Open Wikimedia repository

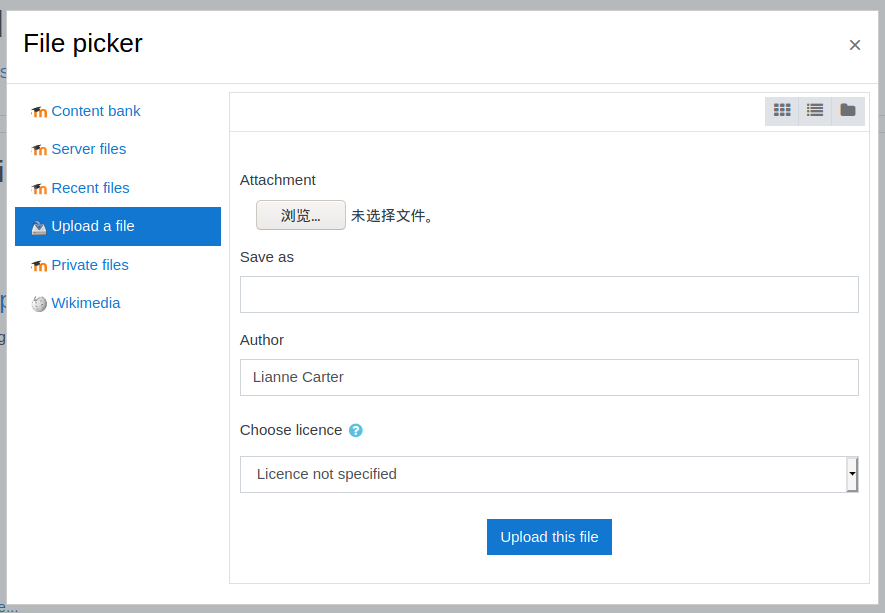86,303
